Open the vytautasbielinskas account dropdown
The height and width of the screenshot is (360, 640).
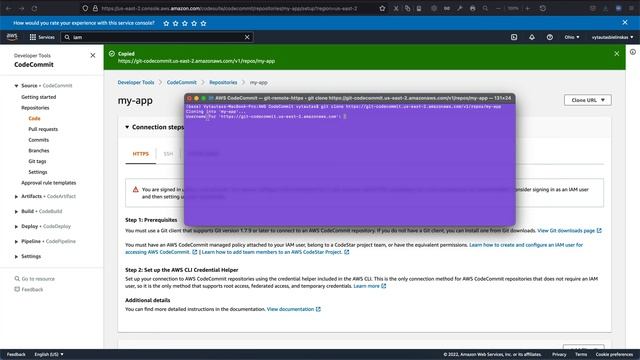tap(612, 37)
